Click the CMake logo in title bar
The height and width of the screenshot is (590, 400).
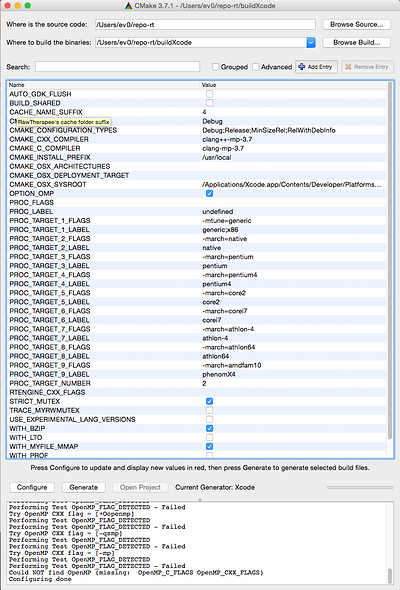pyautogui.click(x=129, y=6)
